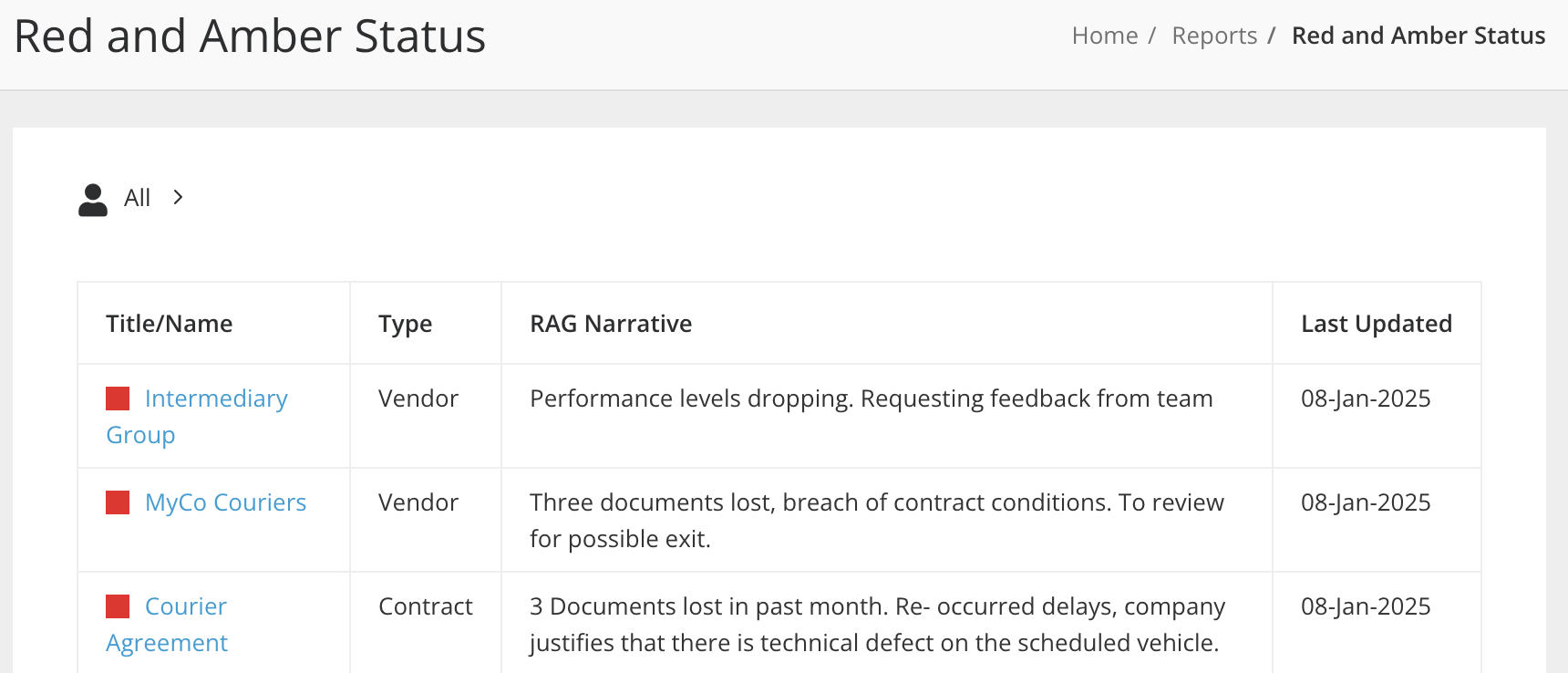Image resolution: width=1568 pixels, height=673 pixels.
Task: Click the red status square beside MyCo Couriers
Action: pos(118,502)
